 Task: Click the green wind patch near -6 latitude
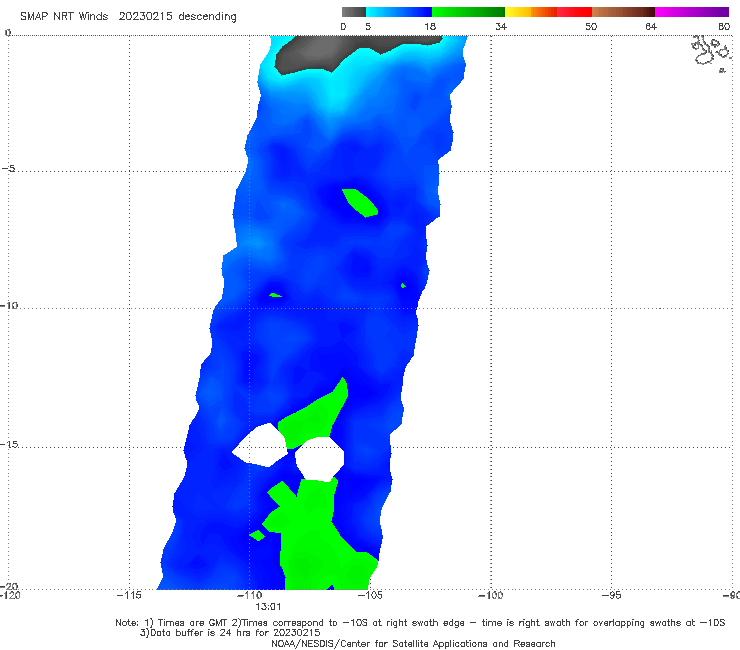(x=360, y=203)
